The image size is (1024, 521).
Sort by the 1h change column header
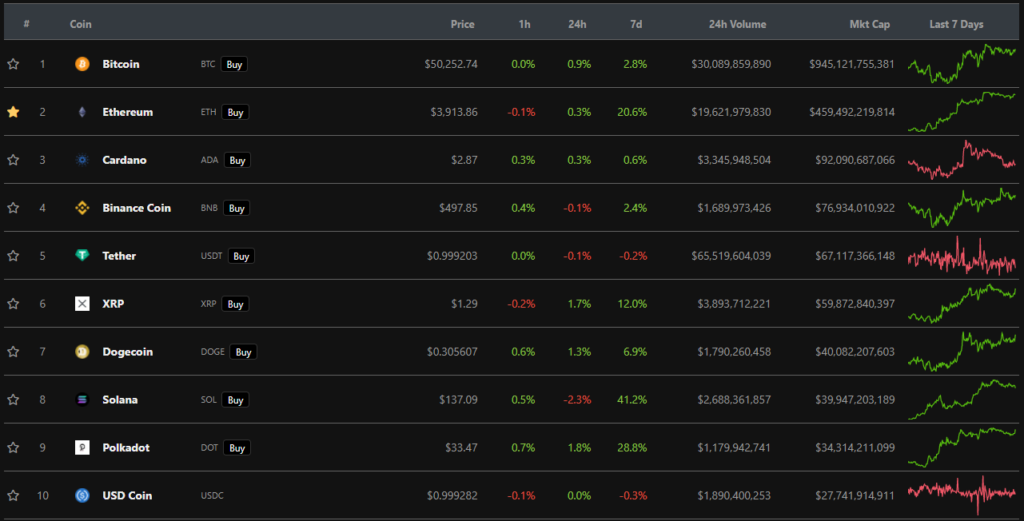(525, 24)
